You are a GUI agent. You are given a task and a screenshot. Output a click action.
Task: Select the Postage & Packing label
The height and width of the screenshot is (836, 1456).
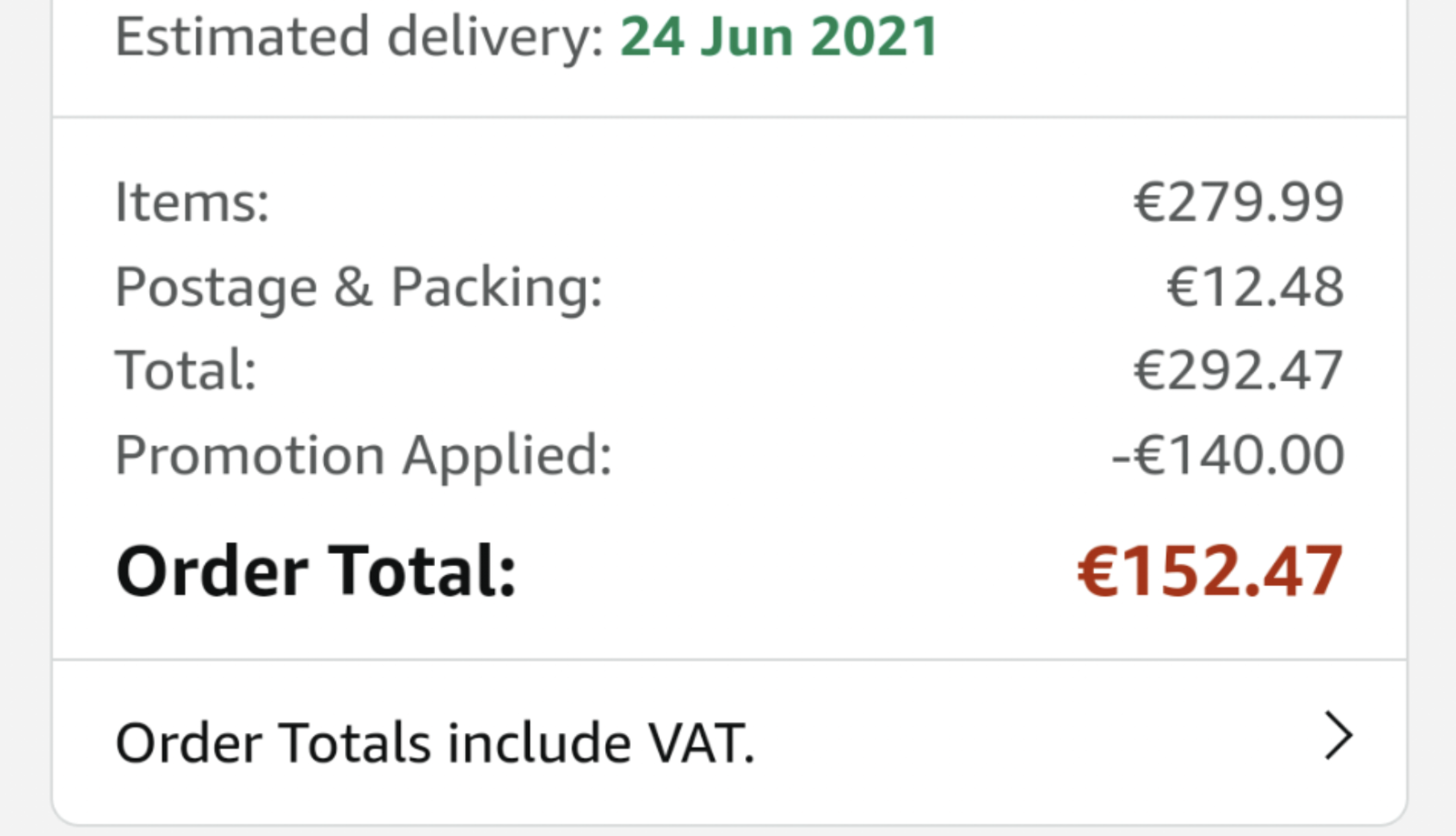(359, 287)
